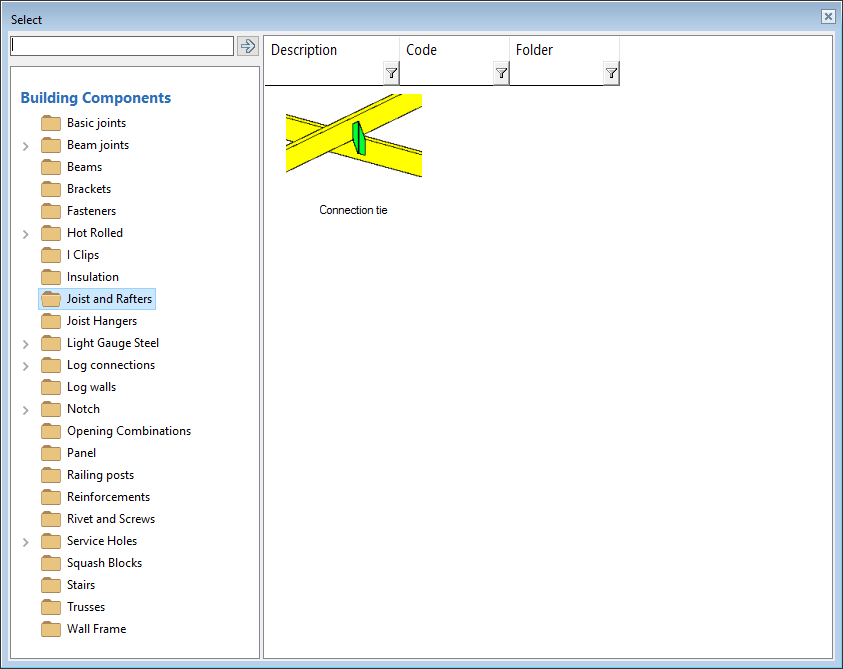Click the search arrow button

tap(248, 46)
